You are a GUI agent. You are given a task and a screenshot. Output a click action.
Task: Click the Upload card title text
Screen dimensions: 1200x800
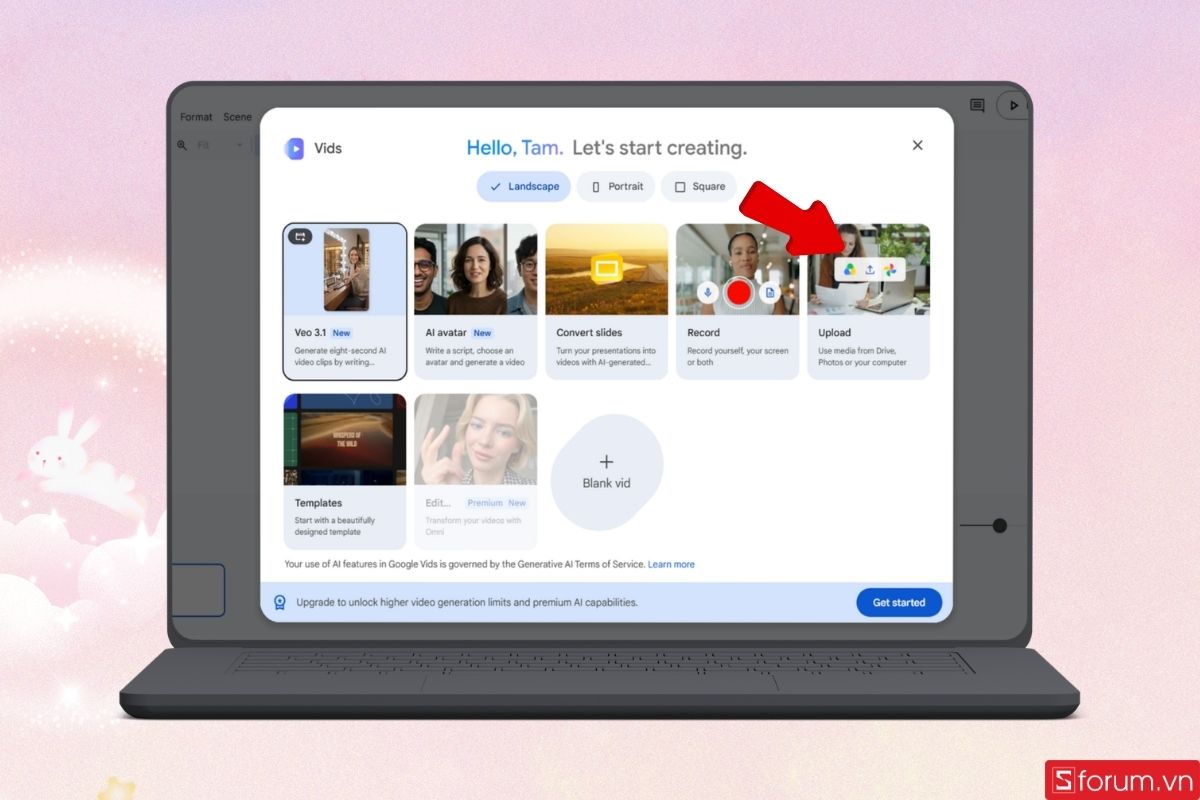tap(835, 333)
